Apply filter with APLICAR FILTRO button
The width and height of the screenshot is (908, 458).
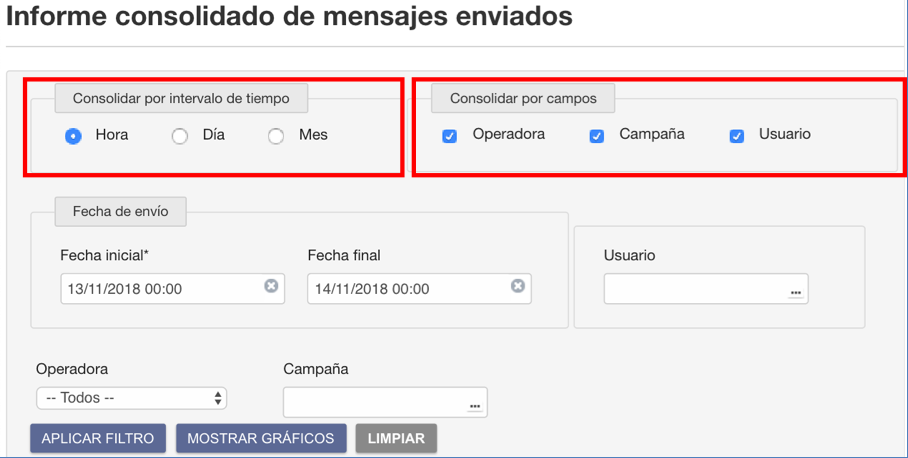point(98,438)
